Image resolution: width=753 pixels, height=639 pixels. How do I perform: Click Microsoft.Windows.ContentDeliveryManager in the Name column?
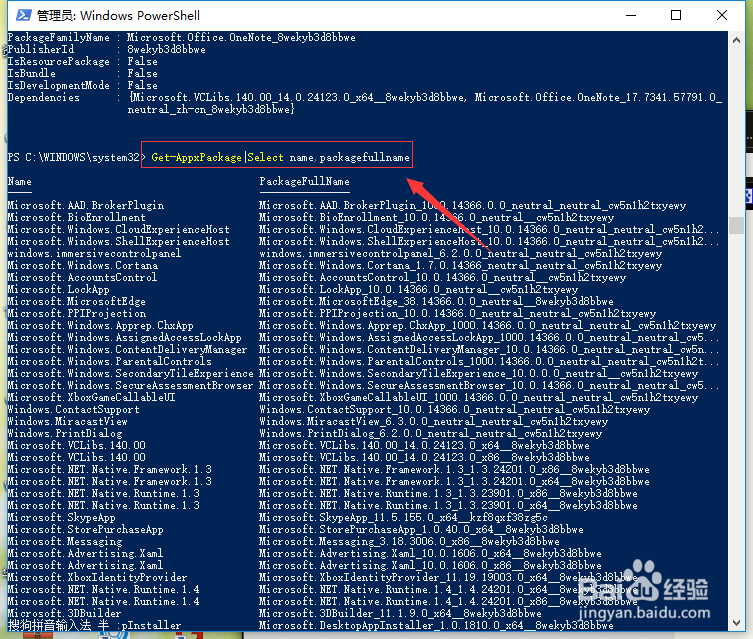(x=127, y=350)
